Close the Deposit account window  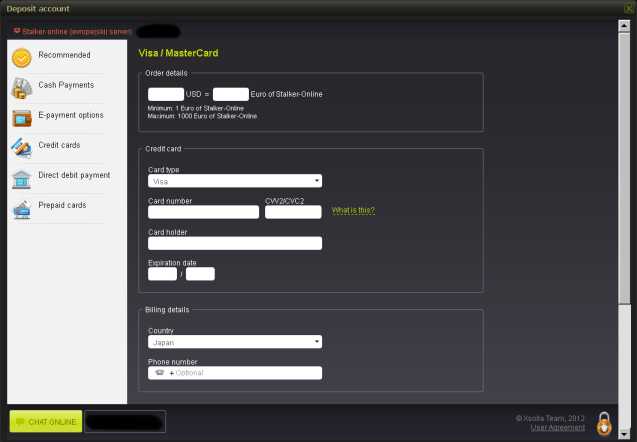[630, 8]
